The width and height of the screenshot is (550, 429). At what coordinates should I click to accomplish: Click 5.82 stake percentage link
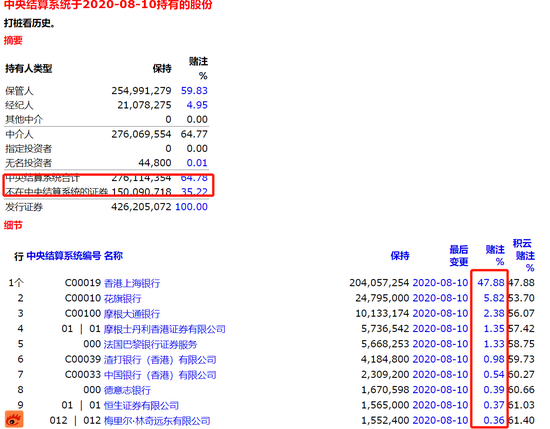[494, 298]
